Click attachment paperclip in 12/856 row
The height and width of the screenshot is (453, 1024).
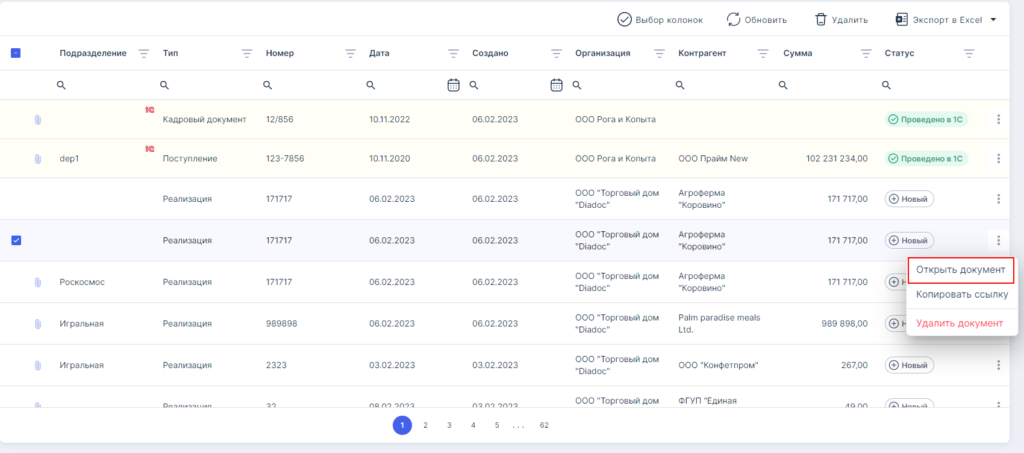coord(37,120)
